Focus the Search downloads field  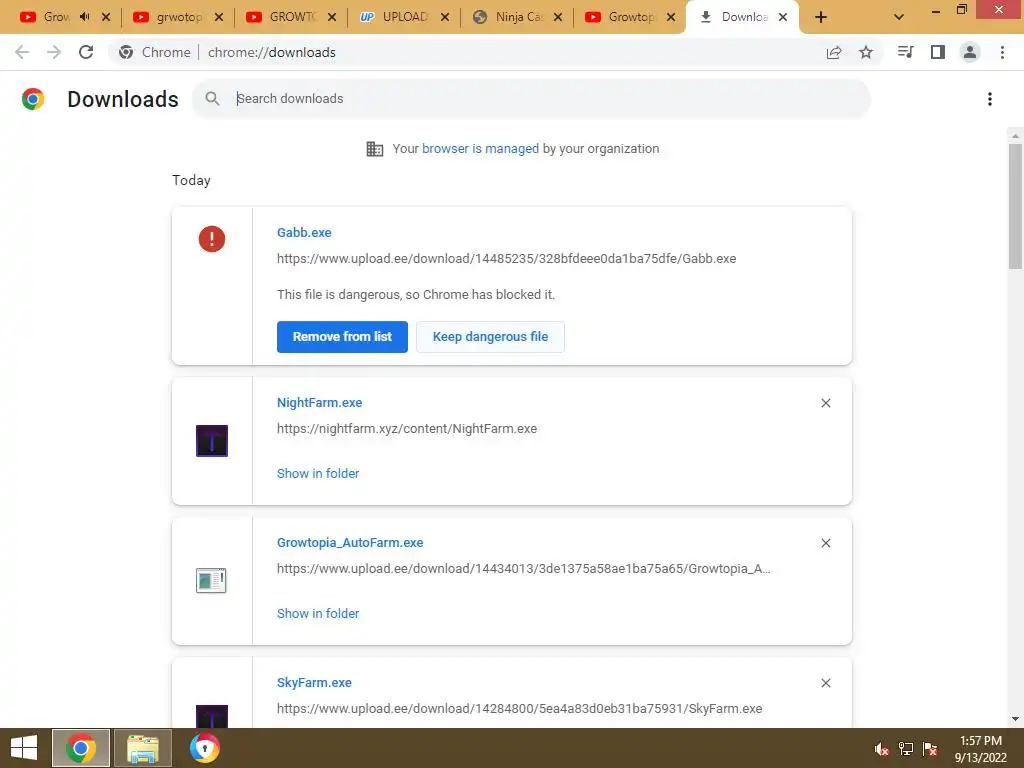tap(531, 99)
